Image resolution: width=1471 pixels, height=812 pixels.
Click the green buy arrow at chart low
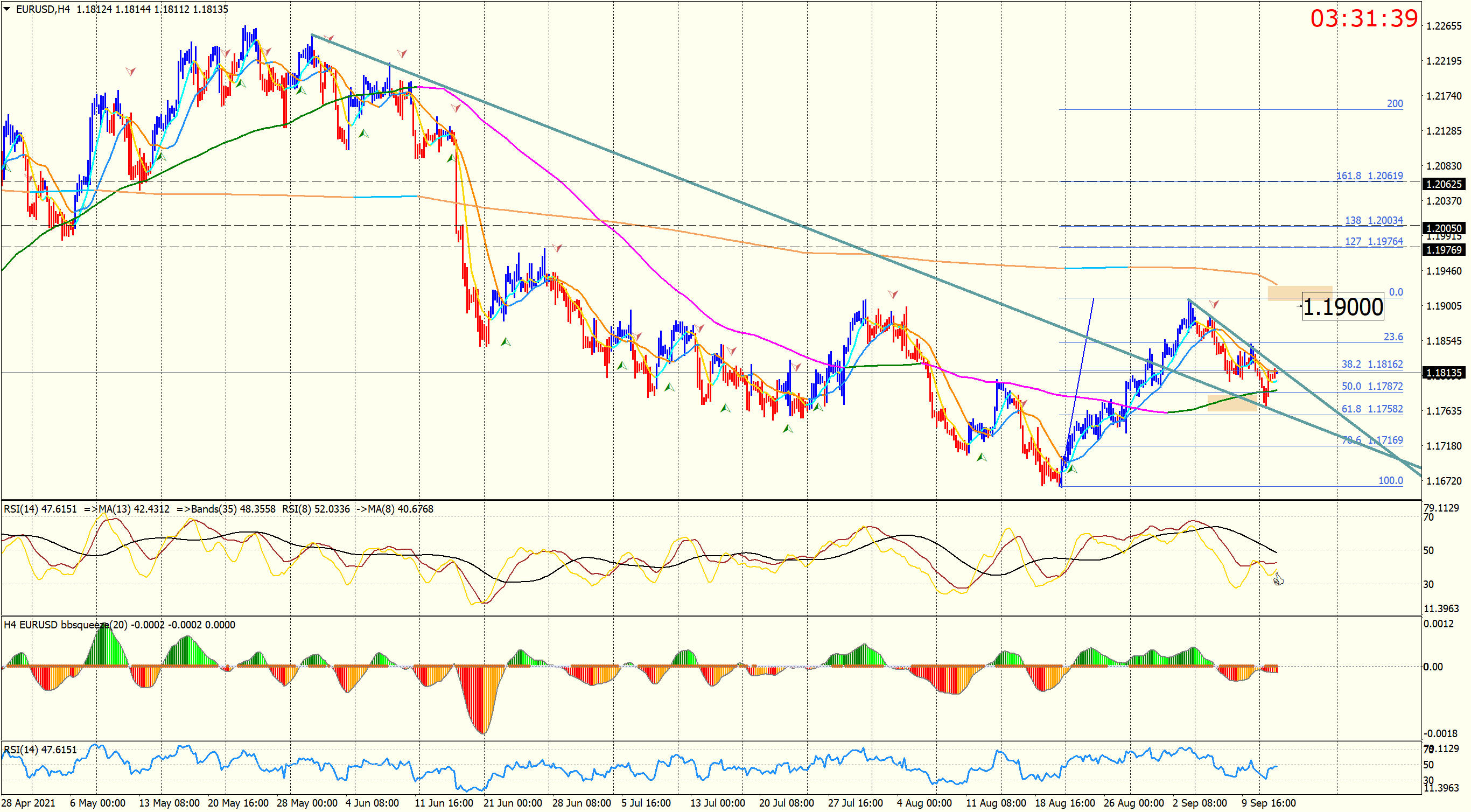tap(1072, 469)
